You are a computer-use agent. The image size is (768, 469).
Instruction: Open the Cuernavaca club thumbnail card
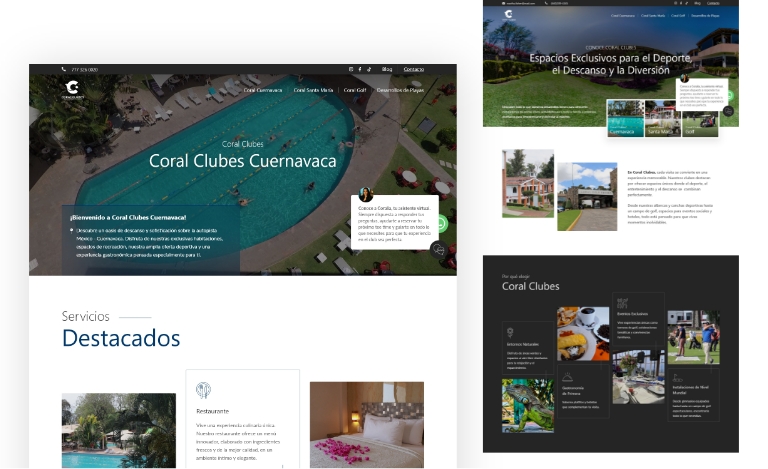point(625,118)
